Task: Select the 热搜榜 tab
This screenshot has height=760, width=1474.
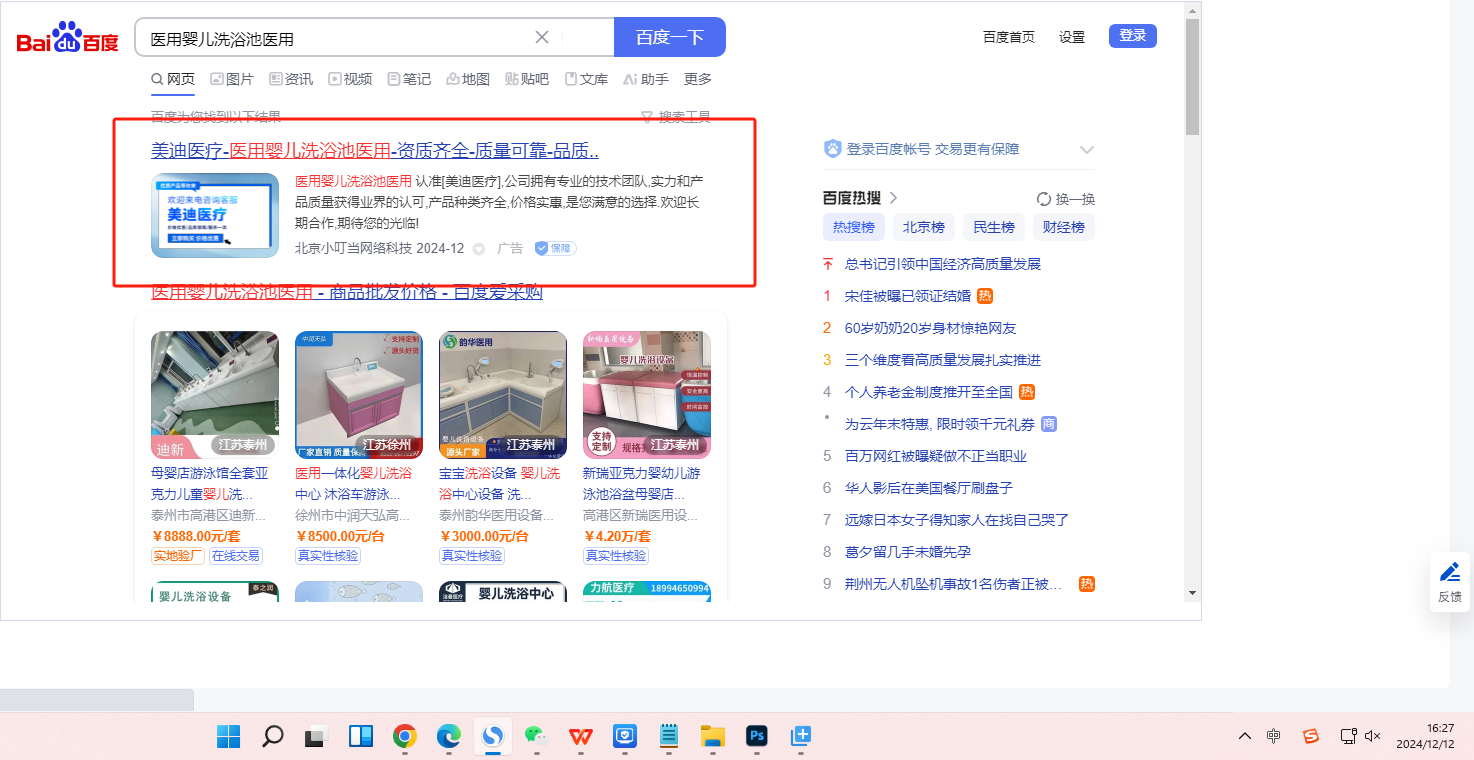Action: click(x=854, y=227)
